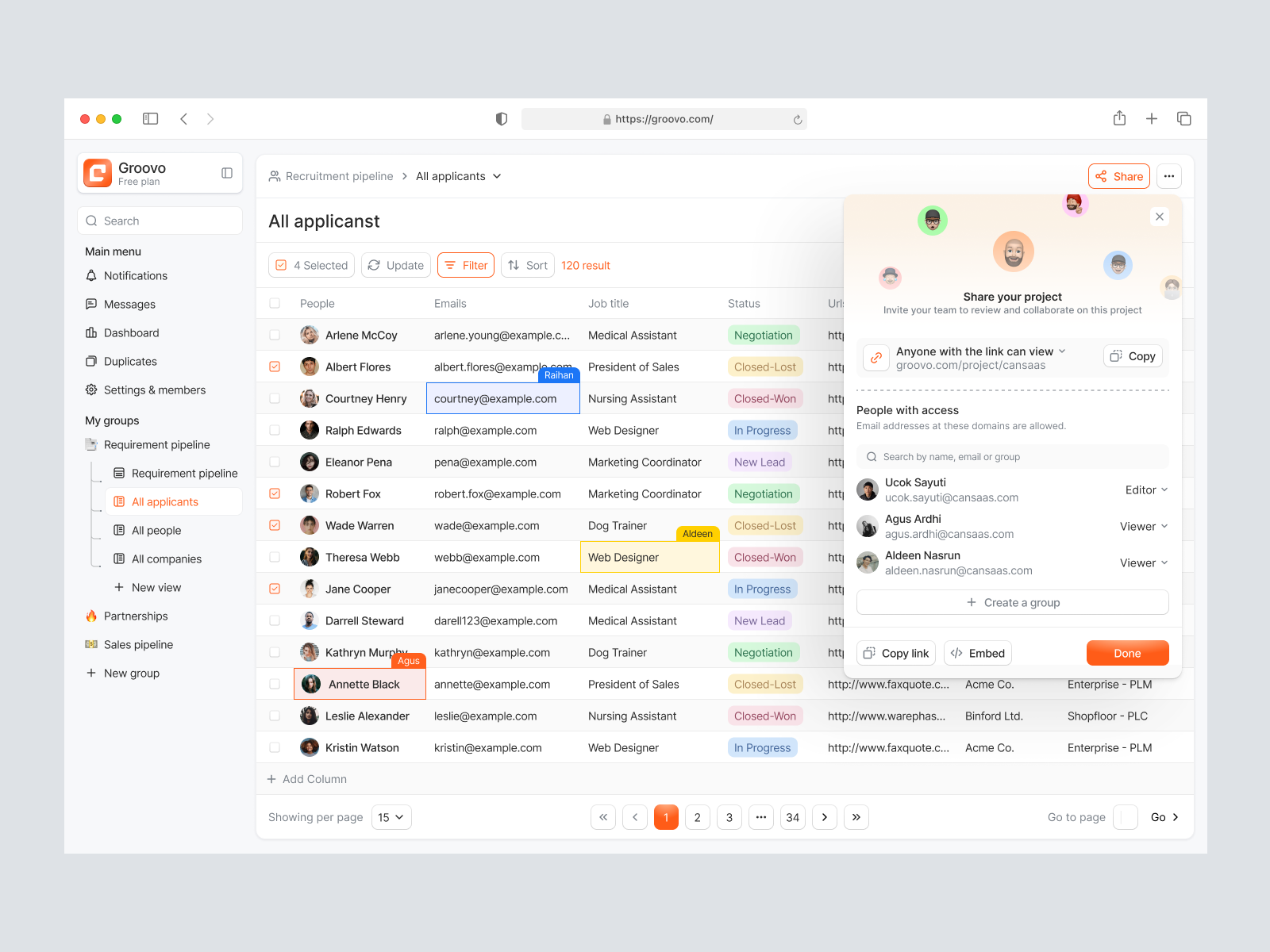
Task: Open the Partnerships section
Action: (x=136, y=616)
